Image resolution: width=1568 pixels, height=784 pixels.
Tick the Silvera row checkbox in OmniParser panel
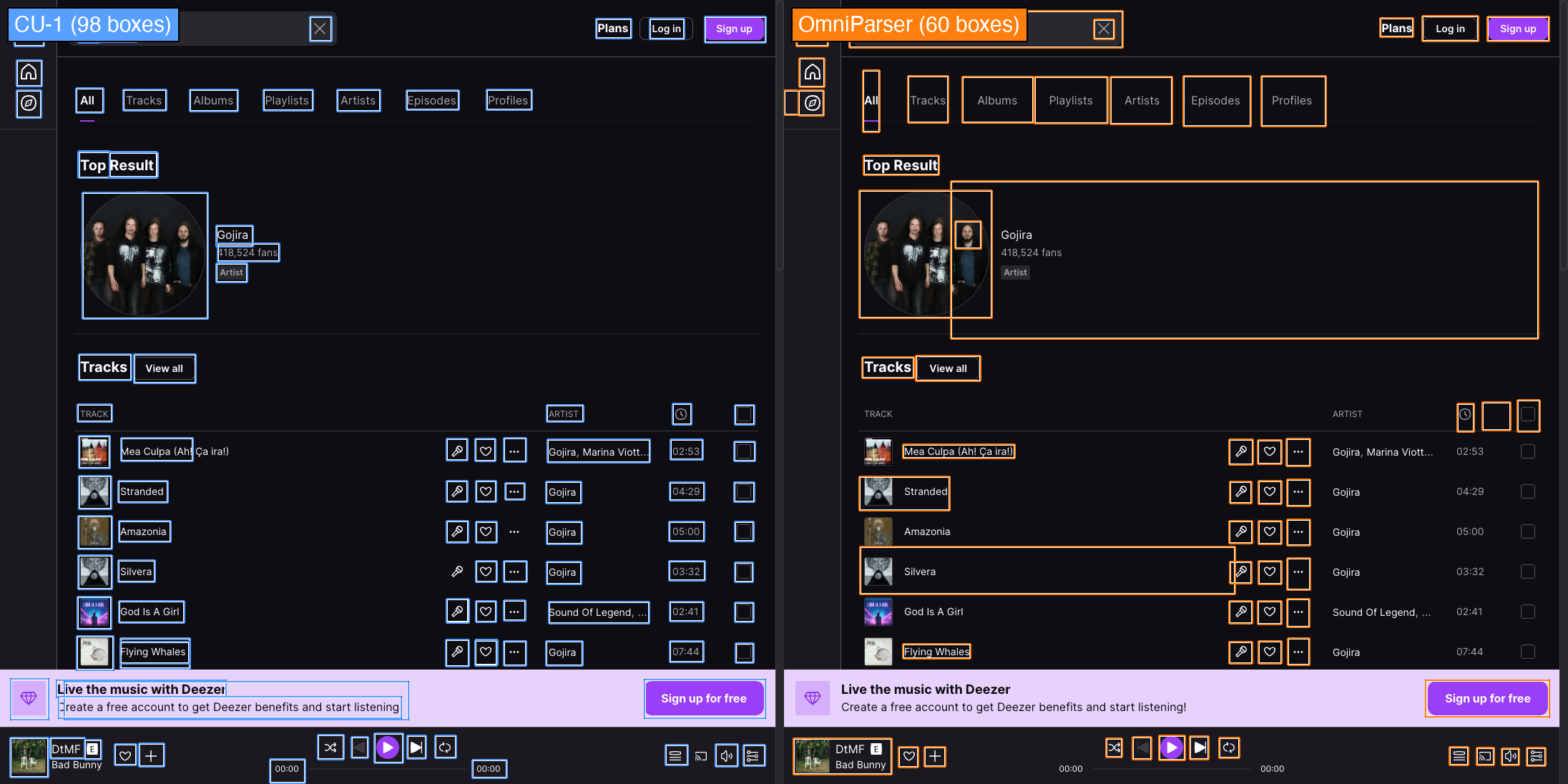pyautogui.click(x=1527, y=572)
